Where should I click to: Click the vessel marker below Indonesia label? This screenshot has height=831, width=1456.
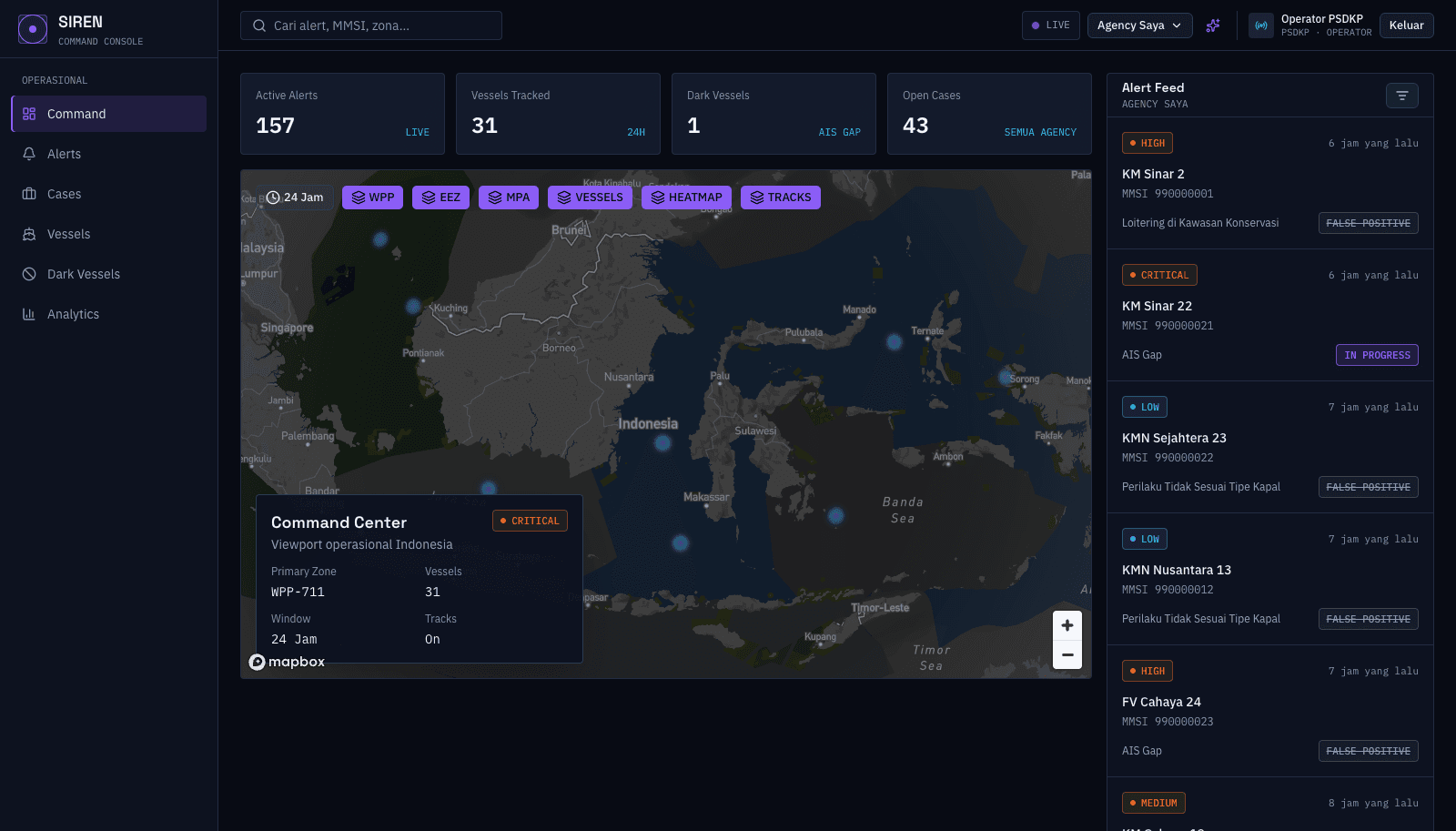click(662, 443)
